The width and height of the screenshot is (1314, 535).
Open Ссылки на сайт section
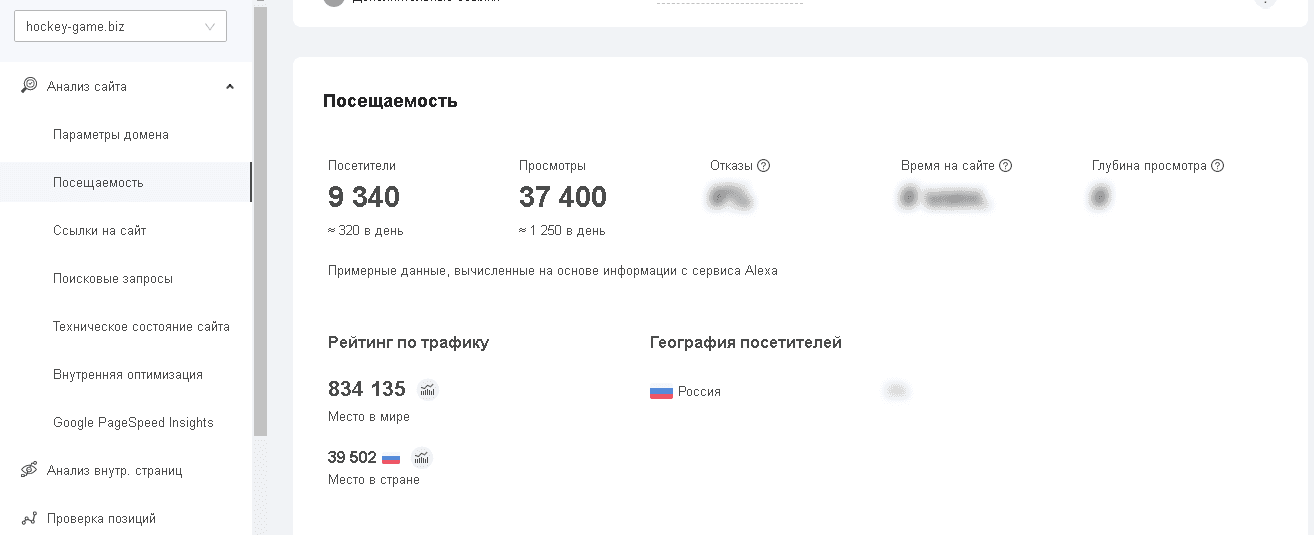click(x=99, y=231)
